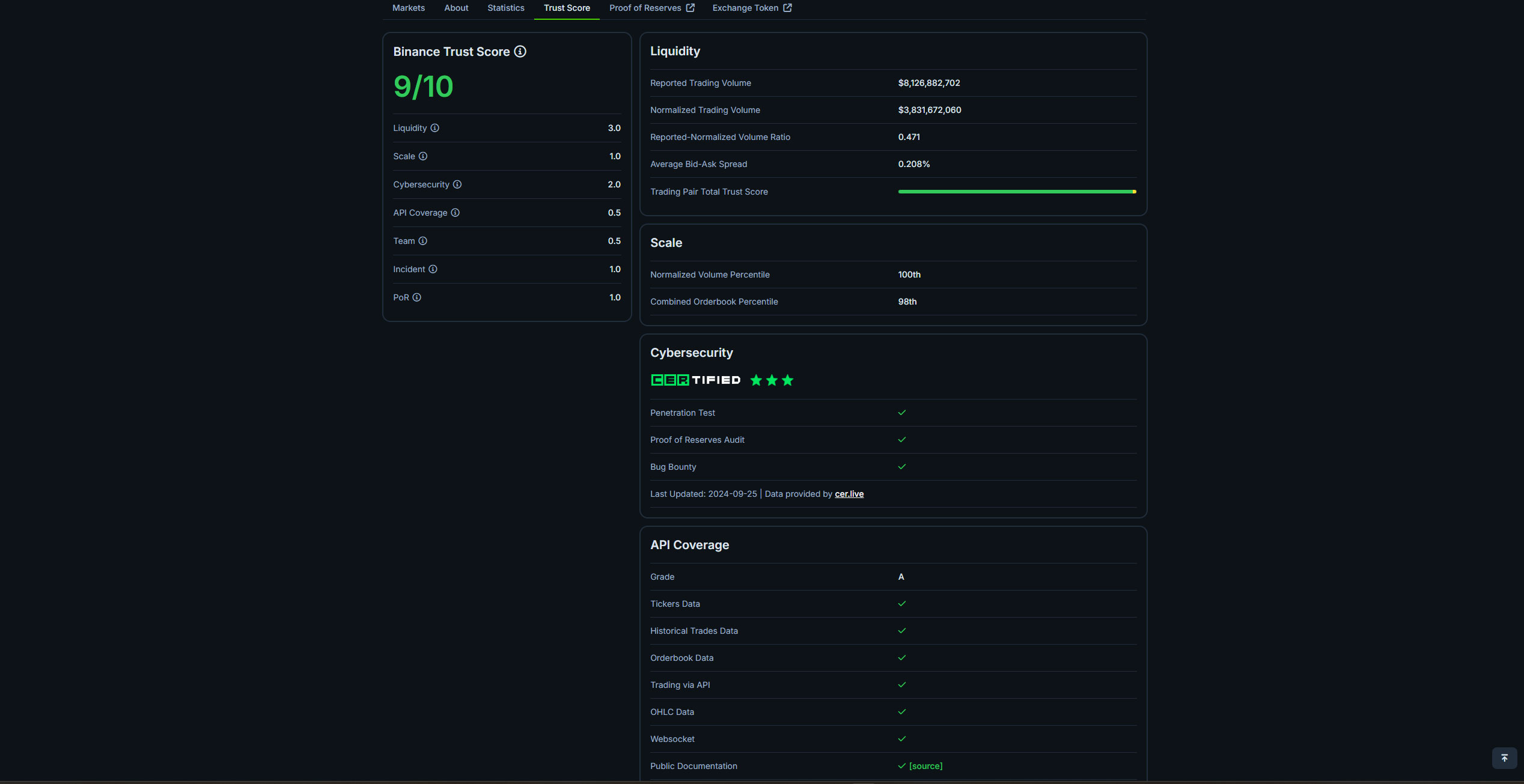
Task: Click the Scale info icon
Action: [x=423, y=156]
